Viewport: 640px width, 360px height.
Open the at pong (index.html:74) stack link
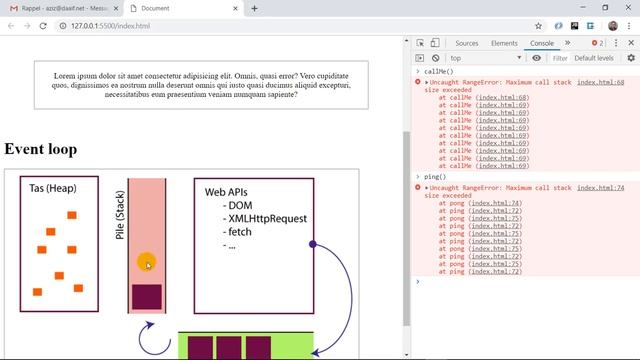click(x=495, y=203)
